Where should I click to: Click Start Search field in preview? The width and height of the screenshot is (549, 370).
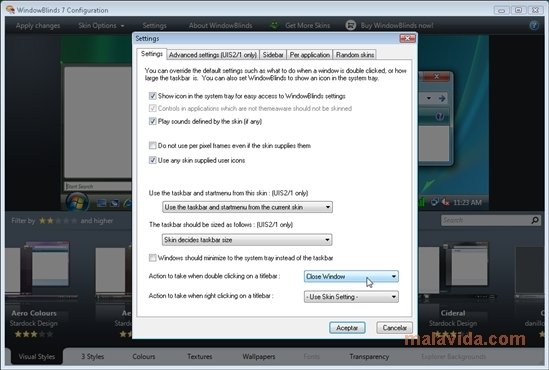pyautogui.click(x=98, y=186)
